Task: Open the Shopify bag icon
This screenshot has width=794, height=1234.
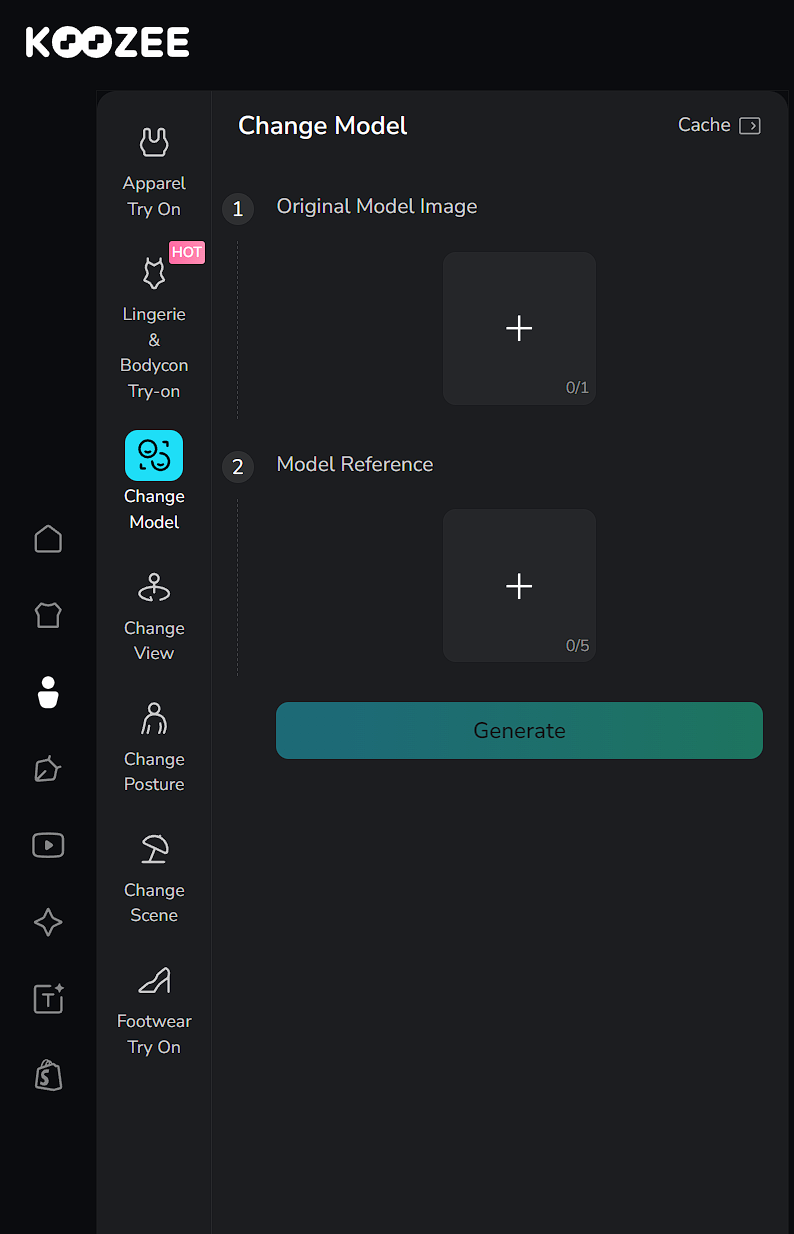Action: pyautogui.click(x=48, y=1075)
